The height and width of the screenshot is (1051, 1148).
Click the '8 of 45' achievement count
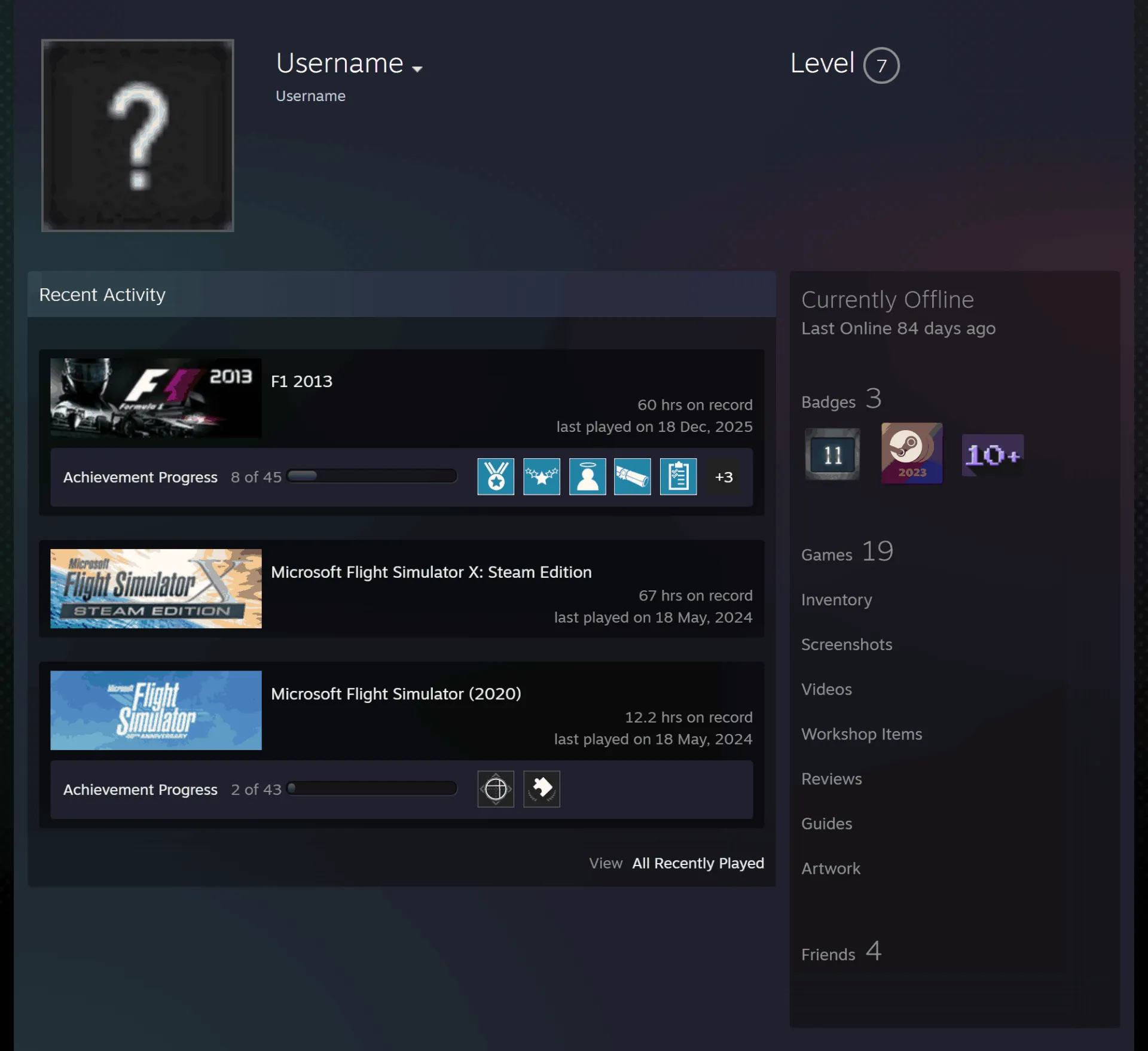[256, 477]
